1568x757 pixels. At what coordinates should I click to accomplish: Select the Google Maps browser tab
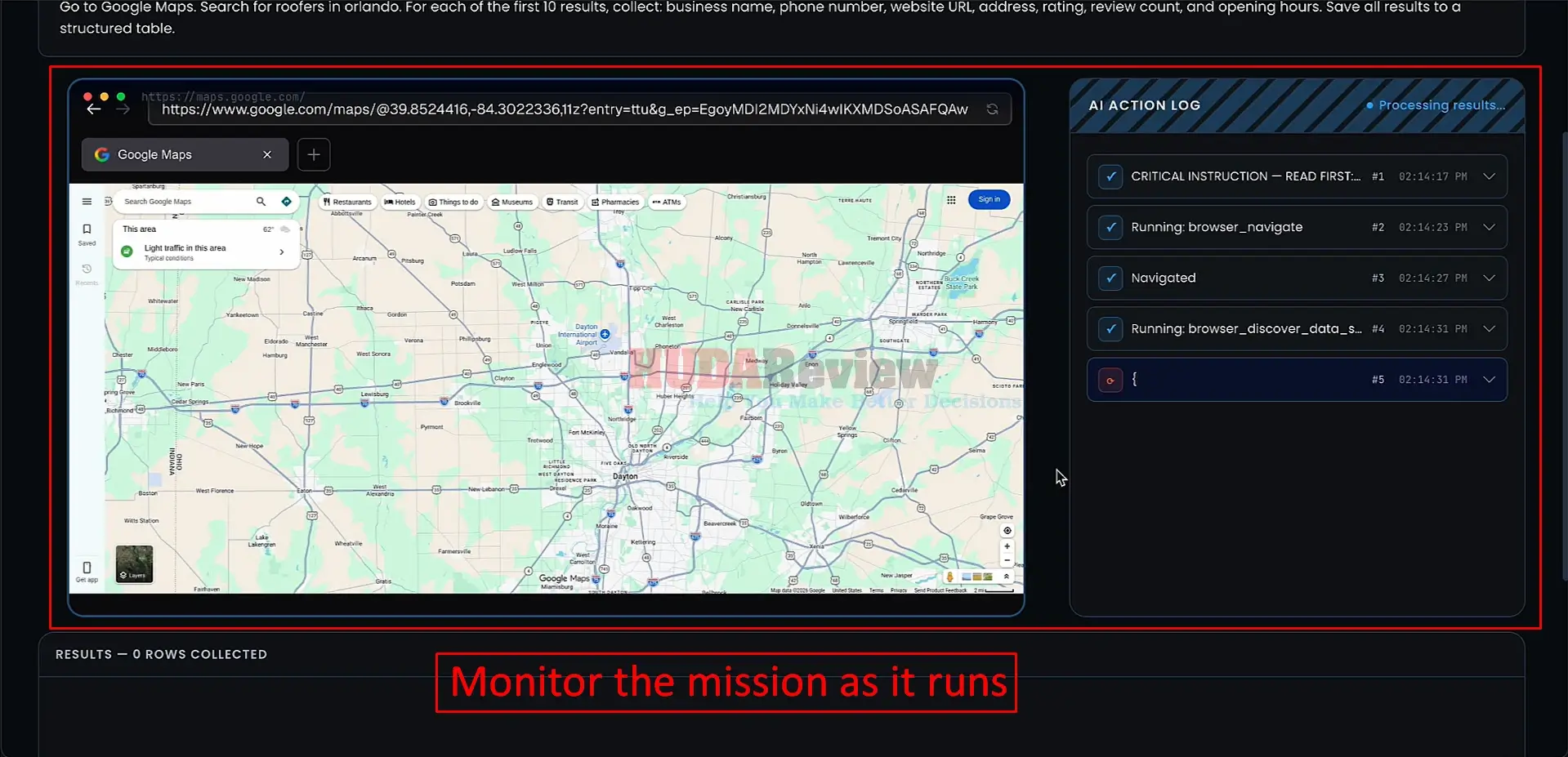point(185,154)
